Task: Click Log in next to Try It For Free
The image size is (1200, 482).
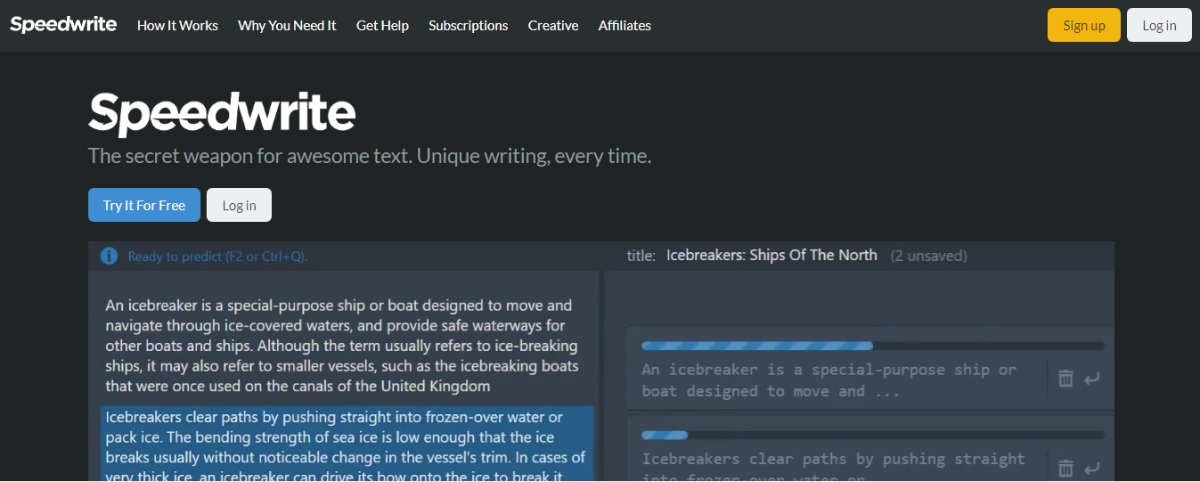Action: [x=239, y=205]
